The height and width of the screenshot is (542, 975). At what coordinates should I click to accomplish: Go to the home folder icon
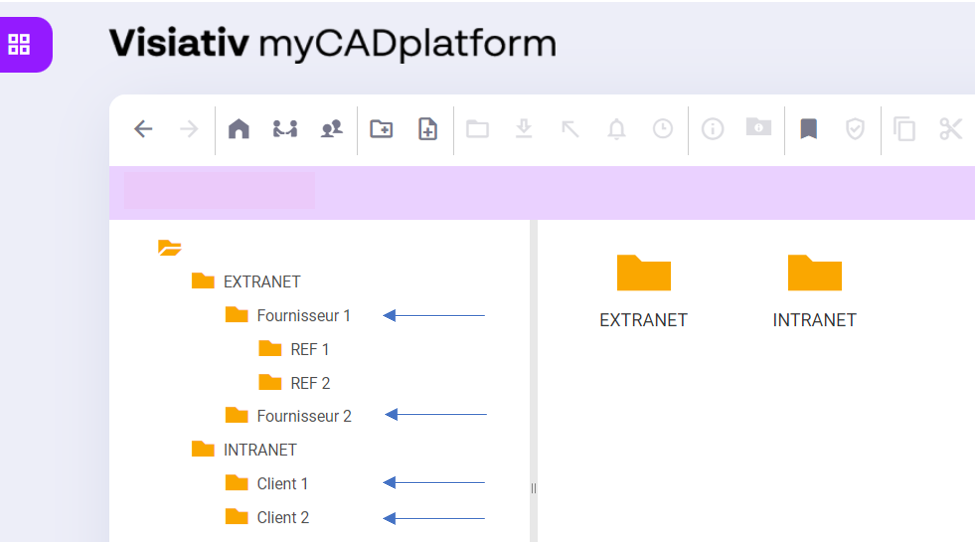239,129
